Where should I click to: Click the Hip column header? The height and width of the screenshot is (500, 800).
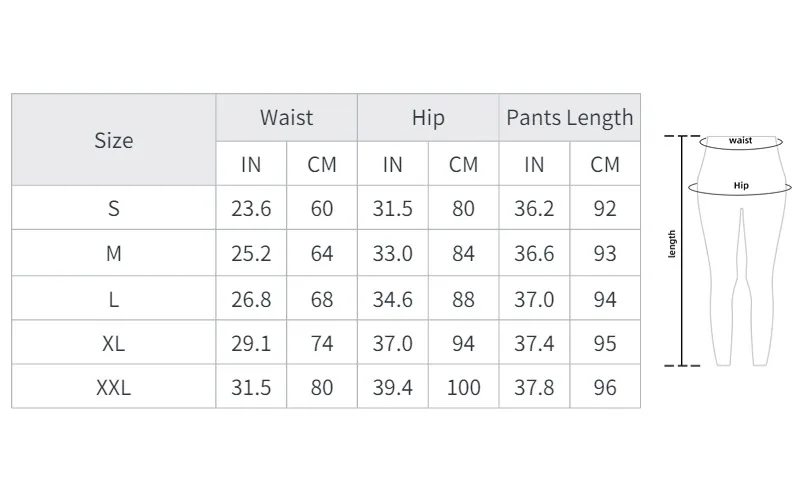click(x=428, y=117)
